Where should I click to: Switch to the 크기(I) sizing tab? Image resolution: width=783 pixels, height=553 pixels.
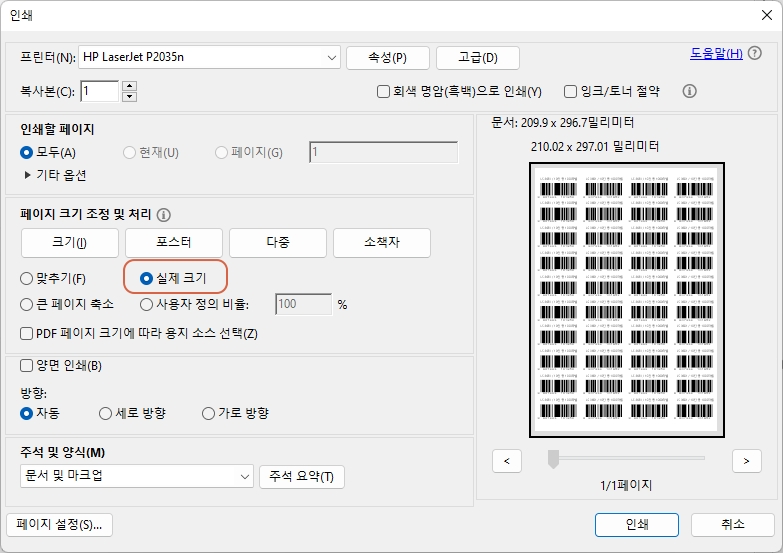[70, 243]
